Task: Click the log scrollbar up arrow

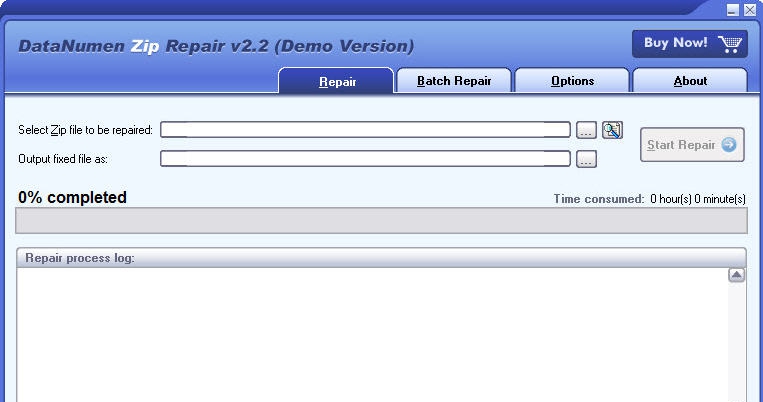Action: tap(736, 275)
